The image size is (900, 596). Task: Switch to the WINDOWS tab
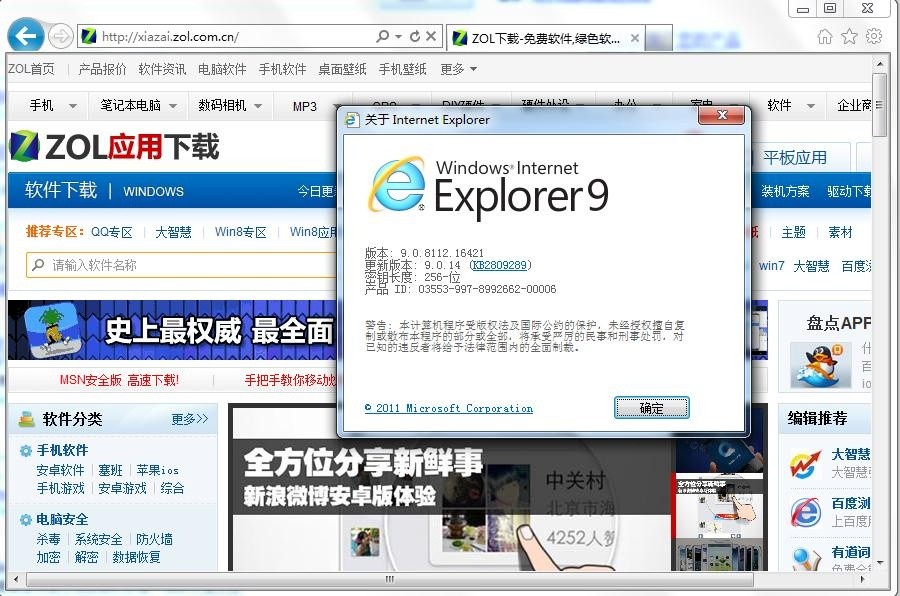tap(153, 191)
